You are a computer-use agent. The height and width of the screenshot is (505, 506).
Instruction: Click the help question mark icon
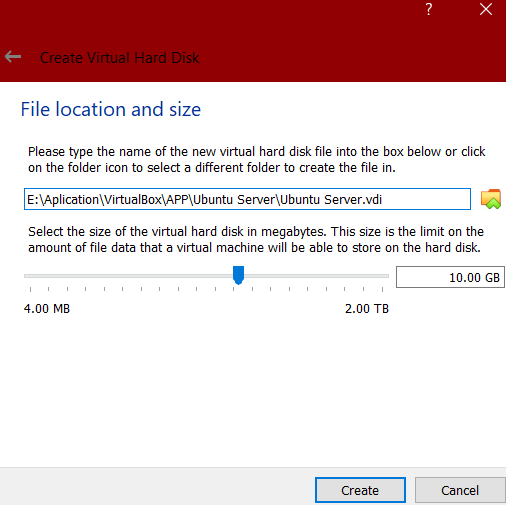429,9
